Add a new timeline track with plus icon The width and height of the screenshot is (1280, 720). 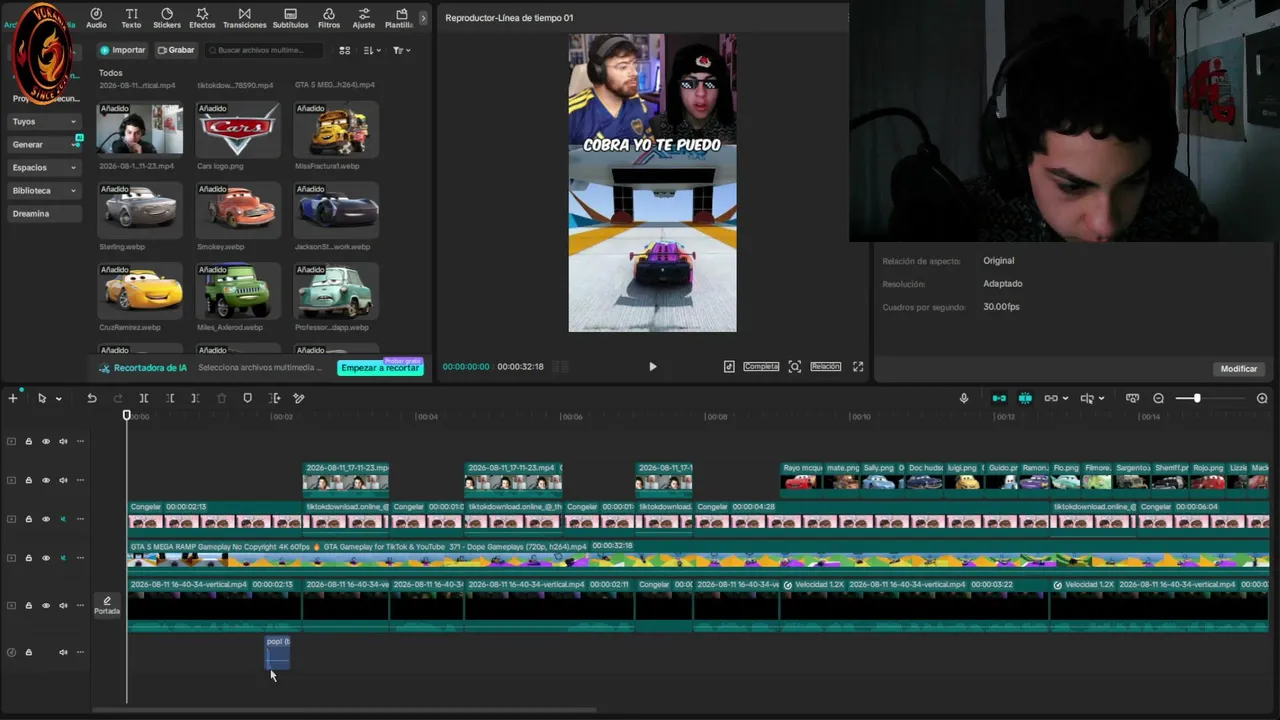[x=13, y=398]
